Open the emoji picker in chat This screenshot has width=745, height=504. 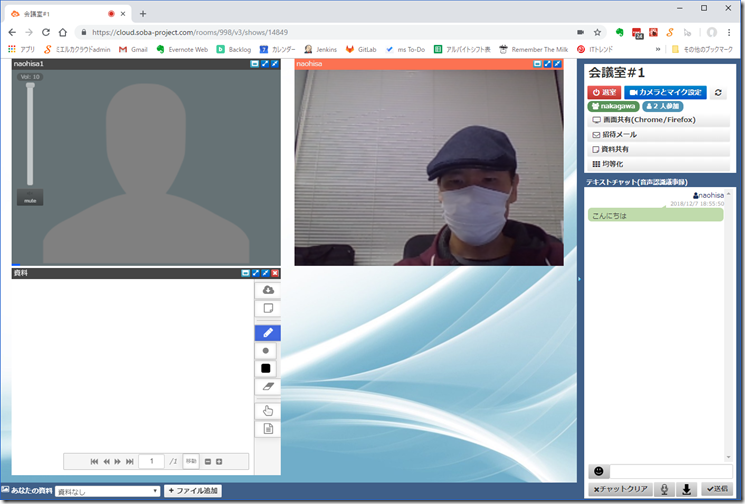[599, 471]
